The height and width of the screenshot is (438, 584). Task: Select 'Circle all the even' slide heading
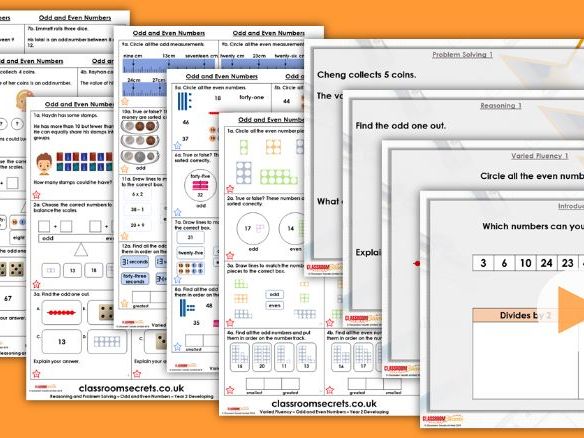tap(532, 176)
